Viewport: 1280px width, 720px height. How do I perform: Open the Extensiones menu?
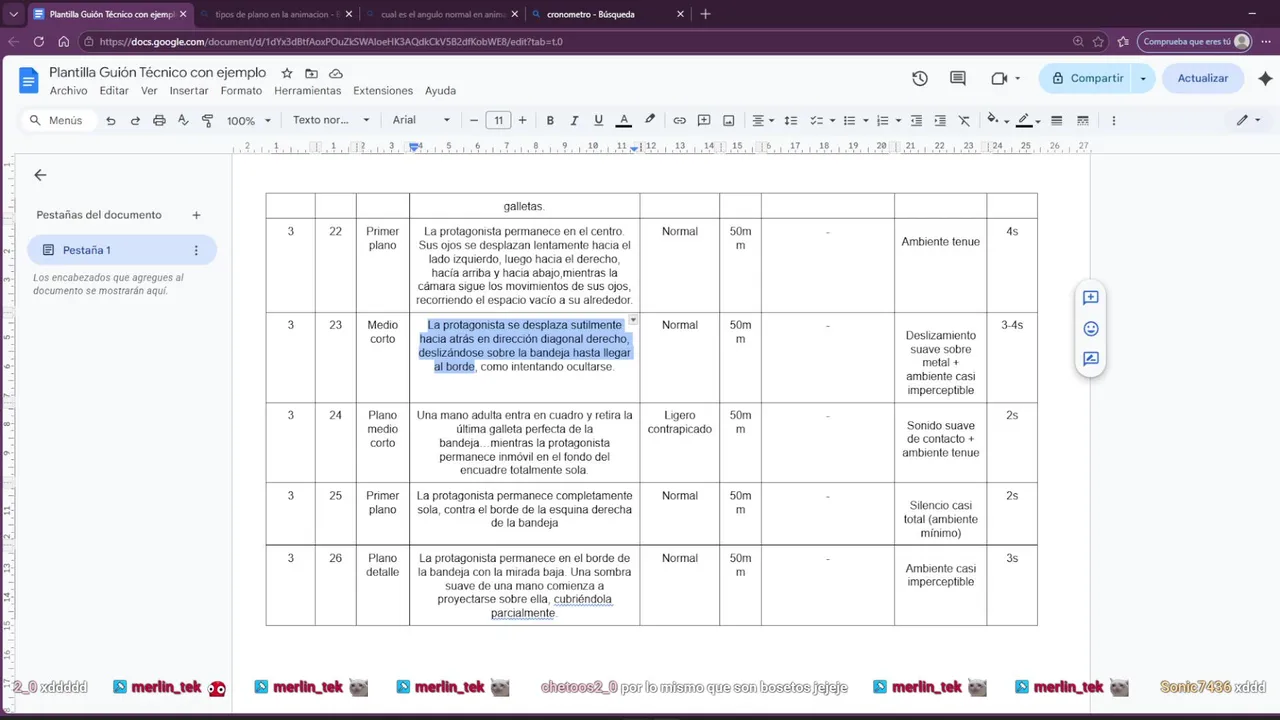point(383,91)
